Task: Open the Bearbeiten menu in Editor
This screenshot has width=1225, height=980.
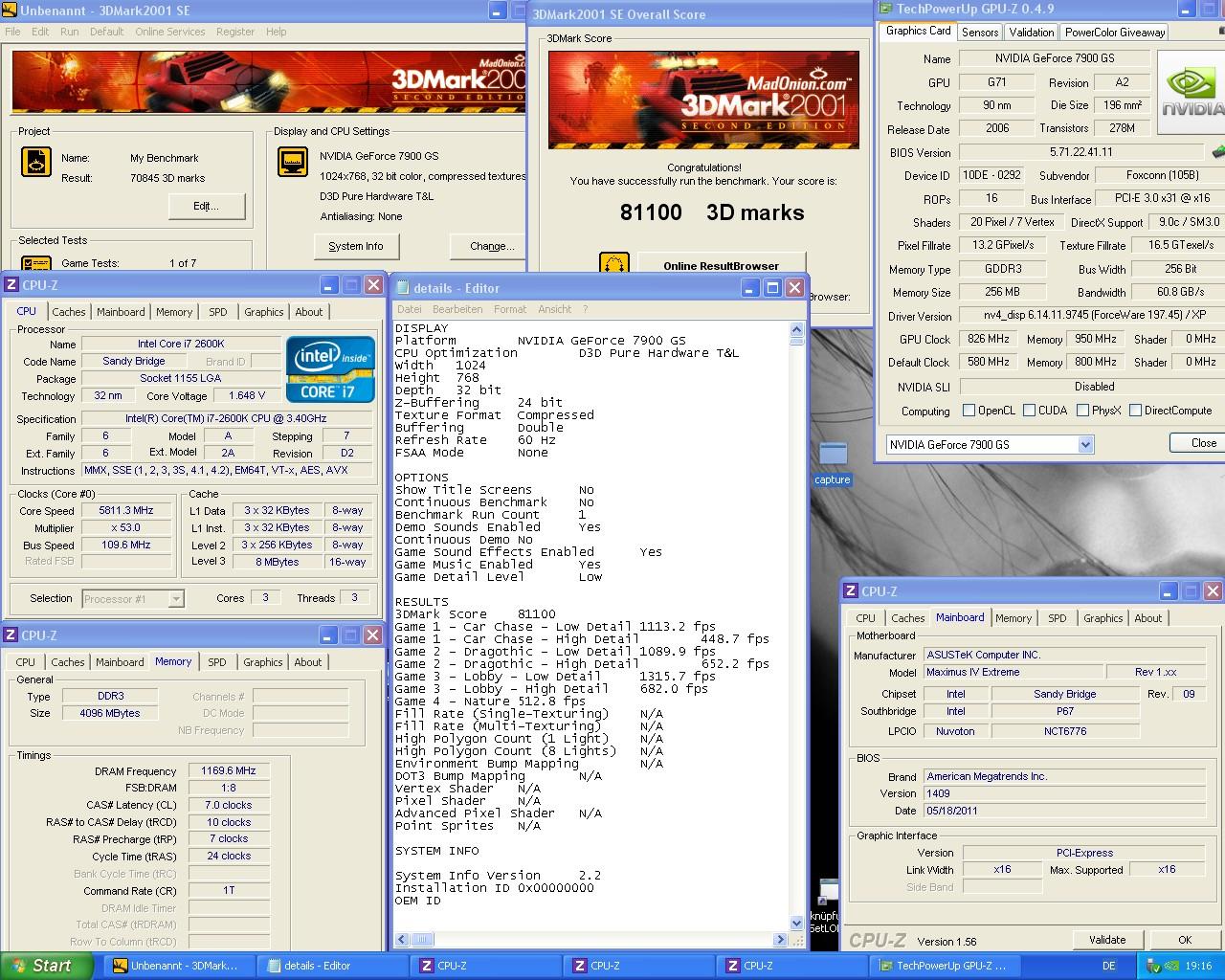Action: (457, 309)
